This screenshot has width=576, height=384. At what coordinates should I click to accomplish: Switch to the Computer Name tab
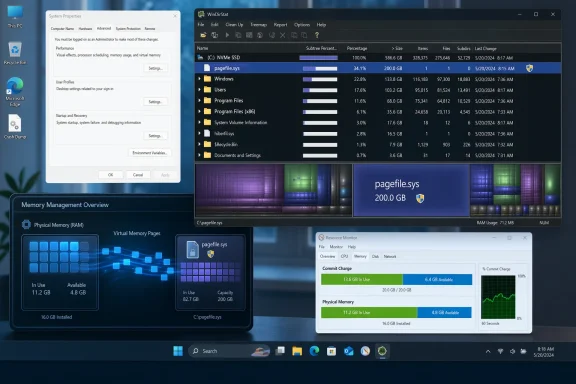(62, 29)
